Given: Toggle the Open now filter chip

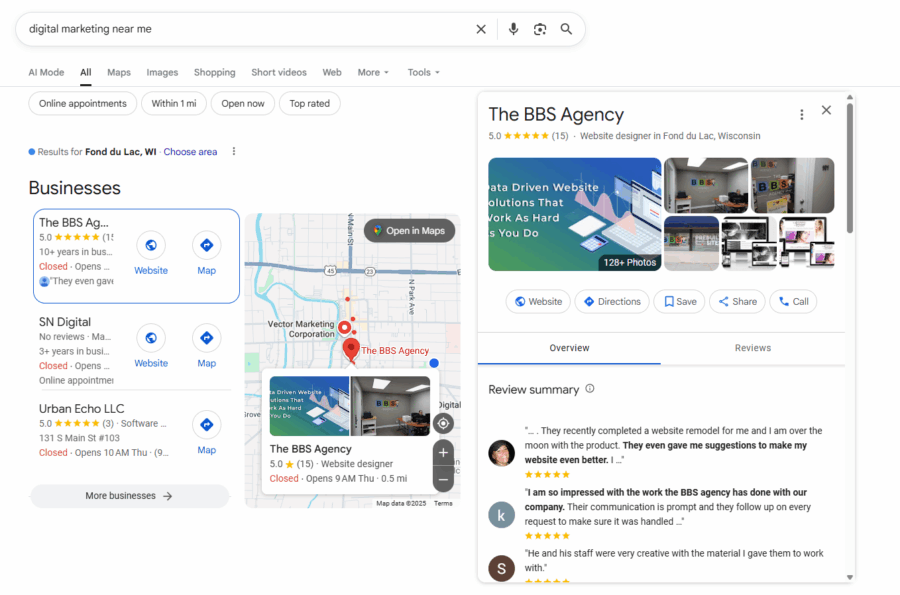Looking at the screenshot, I should point(243,103).
